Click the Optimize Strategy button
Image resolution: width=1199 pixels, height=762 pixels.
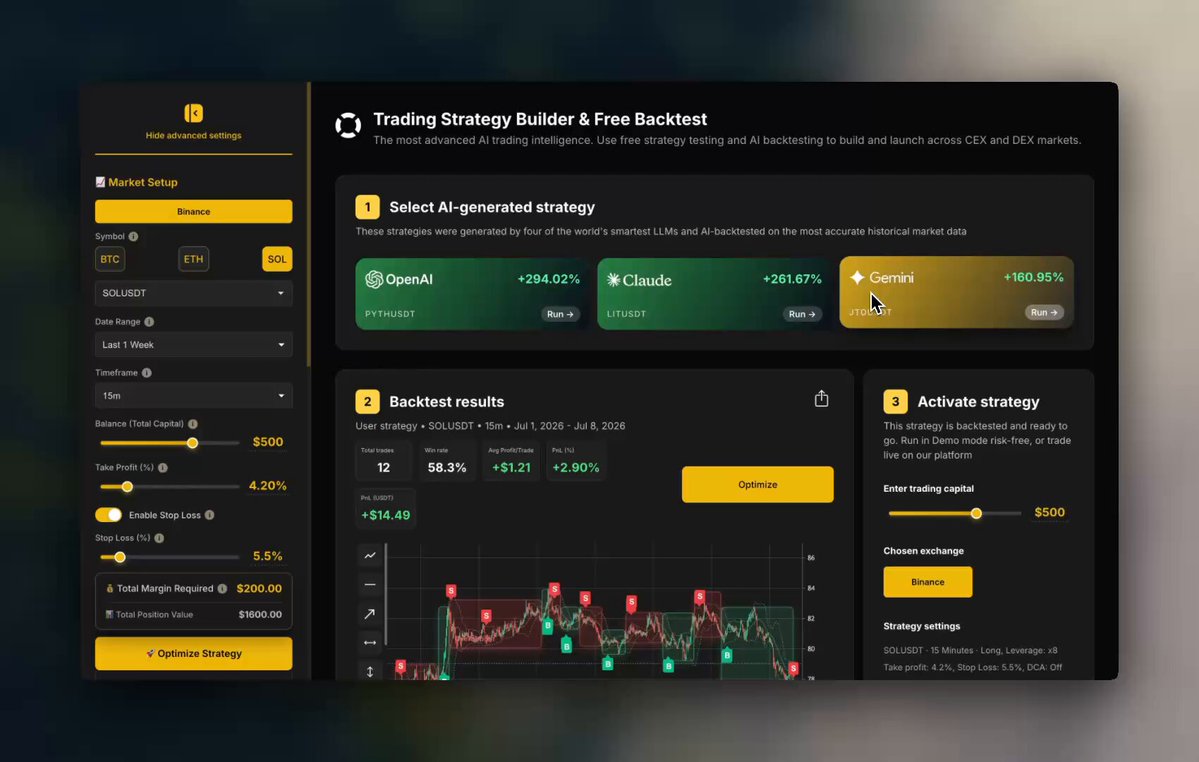click(x=193, y=653)
